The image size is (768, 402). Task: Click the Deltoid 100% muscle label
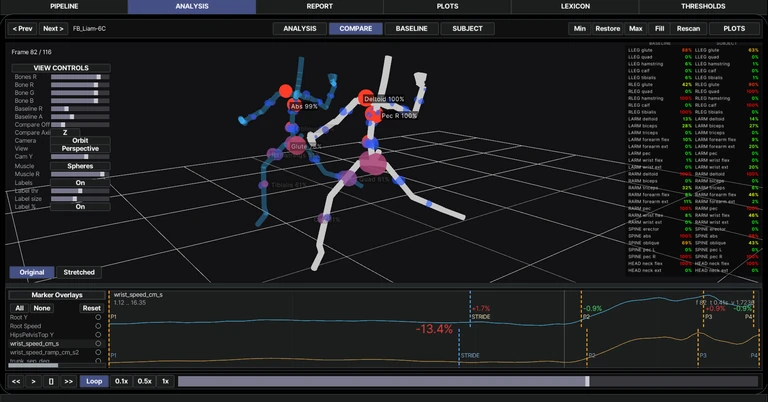click(384, 99)
